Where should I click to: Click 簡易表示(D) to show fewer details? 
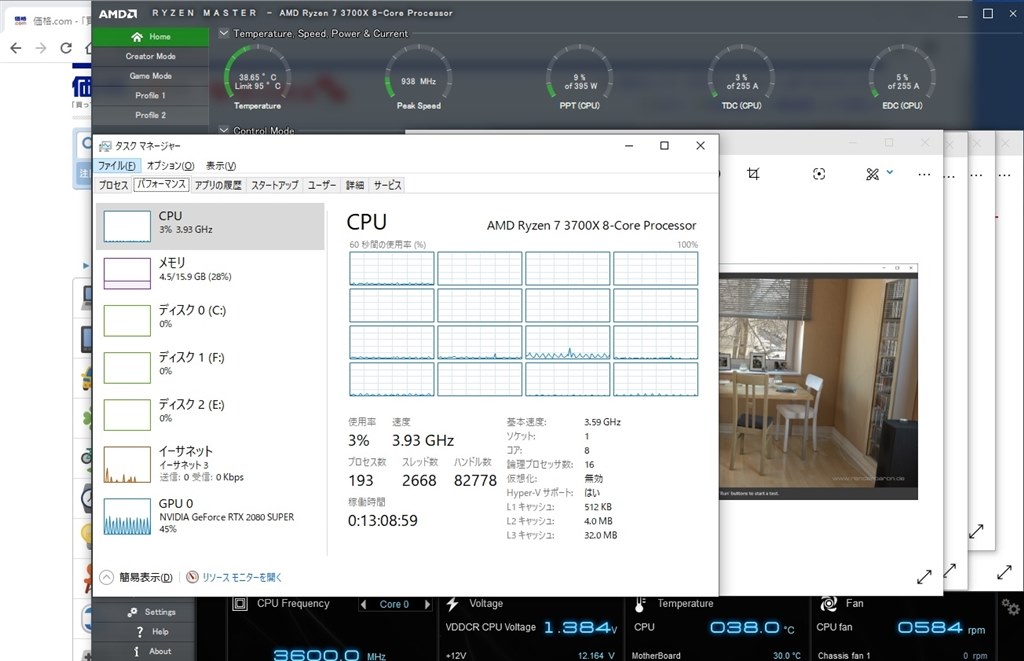(136, 577)
